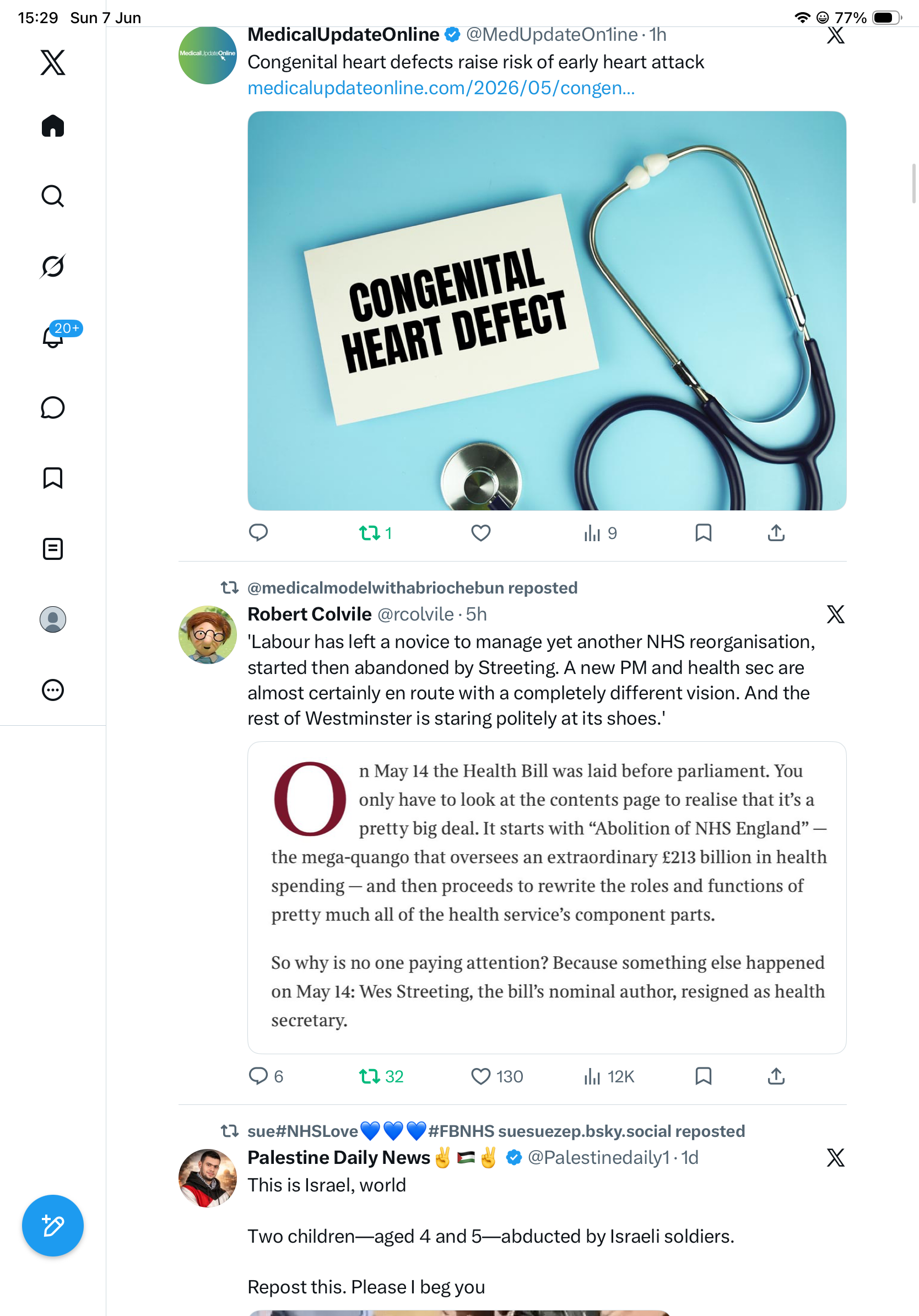
Task: Click the page scrollbar on right edge
Action: [x=914, y=184]
